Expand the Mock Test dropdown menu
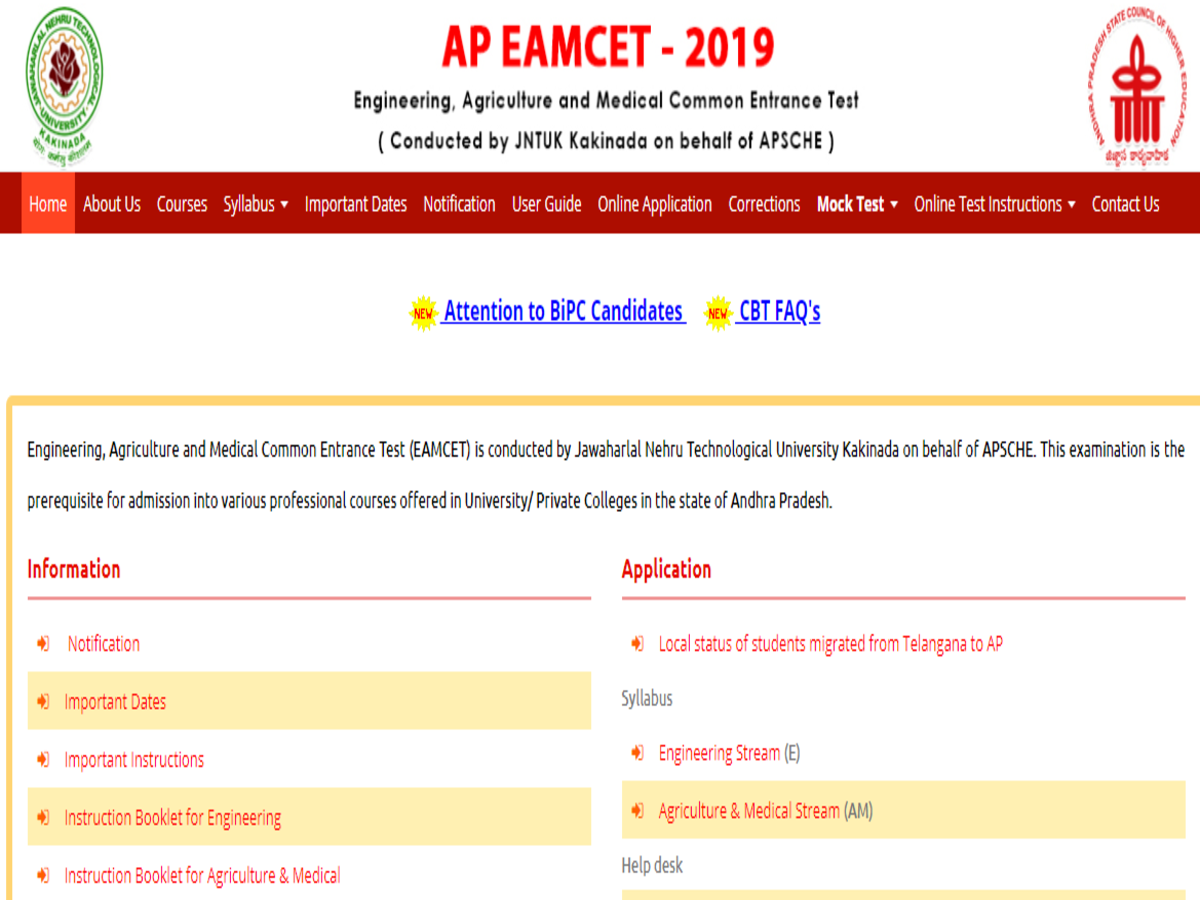Screen dimensions: 1200x900 pyautogui.click(x=857, y=204)
